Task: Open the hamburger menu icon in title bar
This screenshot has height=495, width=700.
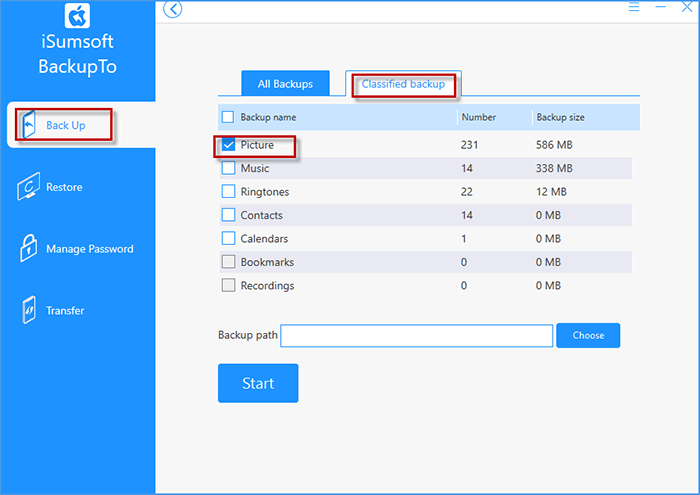Action: coord(633,7)
